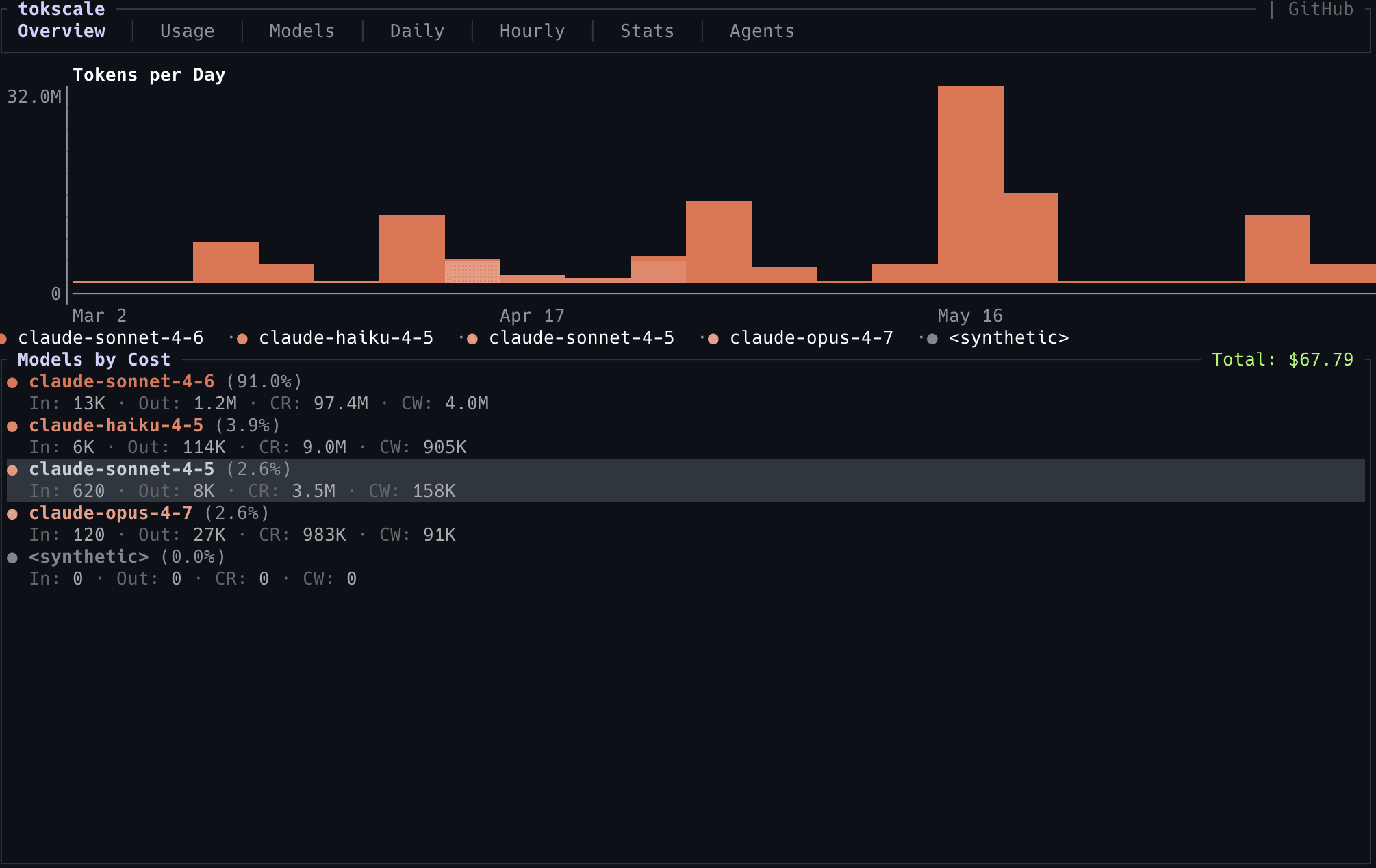Viewport: 1376px width, 868px height.
Task: Click the tokscale app title
Action: (x=62, y=9)
